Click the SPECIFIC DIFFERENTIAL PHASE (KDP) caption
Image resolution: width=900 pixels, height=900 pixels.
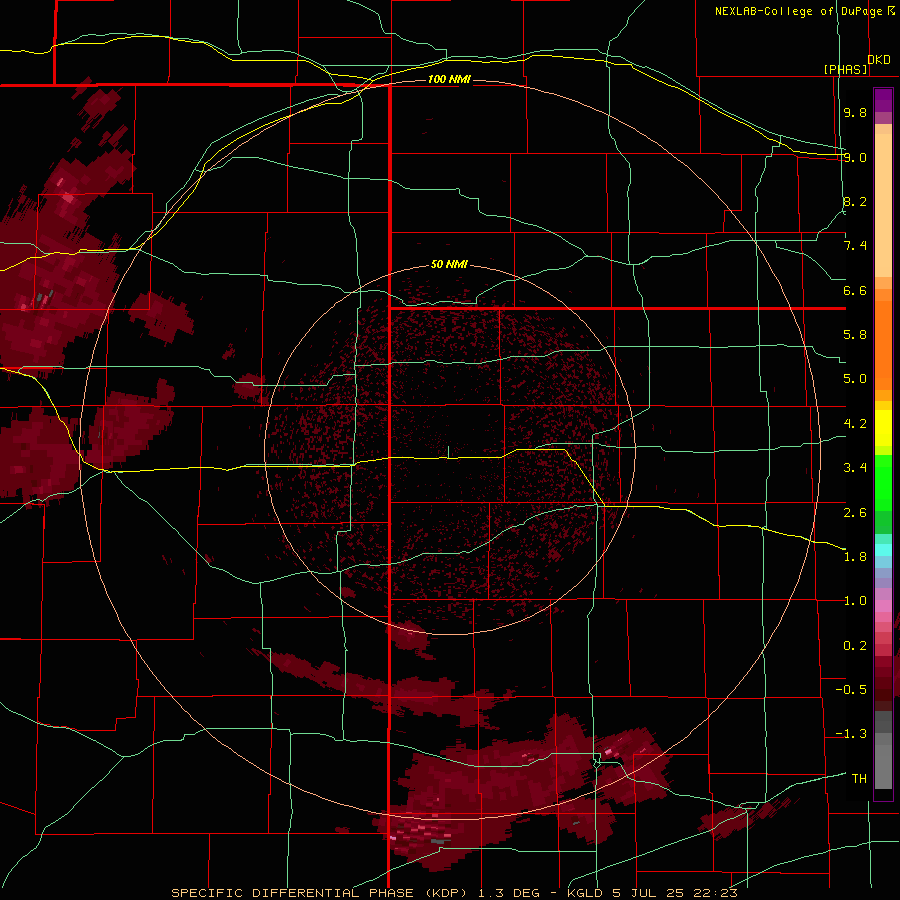321,893
